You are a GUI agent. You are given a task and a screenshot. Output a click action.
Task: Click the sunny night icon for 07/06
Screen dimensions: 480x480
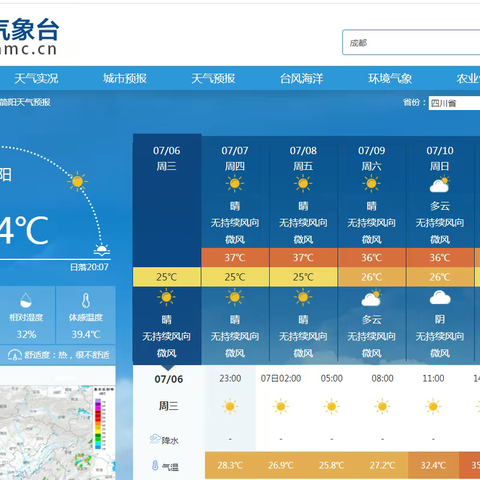pos(166,297)
